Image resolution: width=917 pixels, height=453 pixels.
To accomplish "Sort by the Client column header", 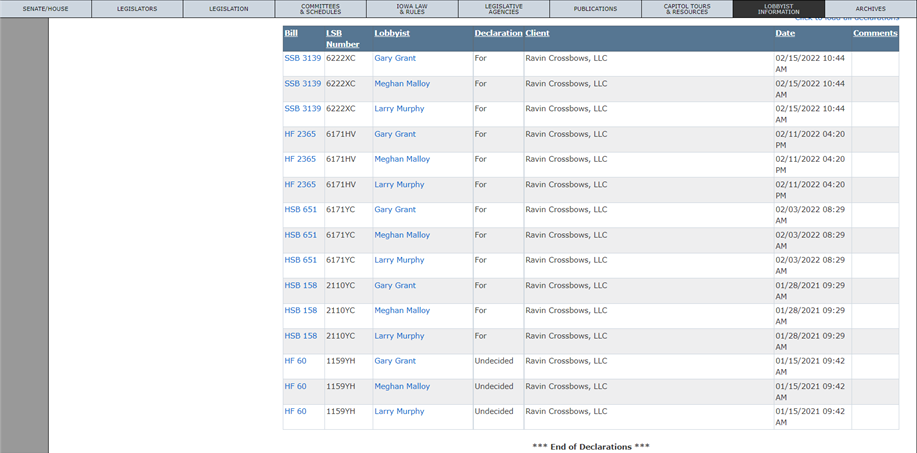I will click(537, 33).
